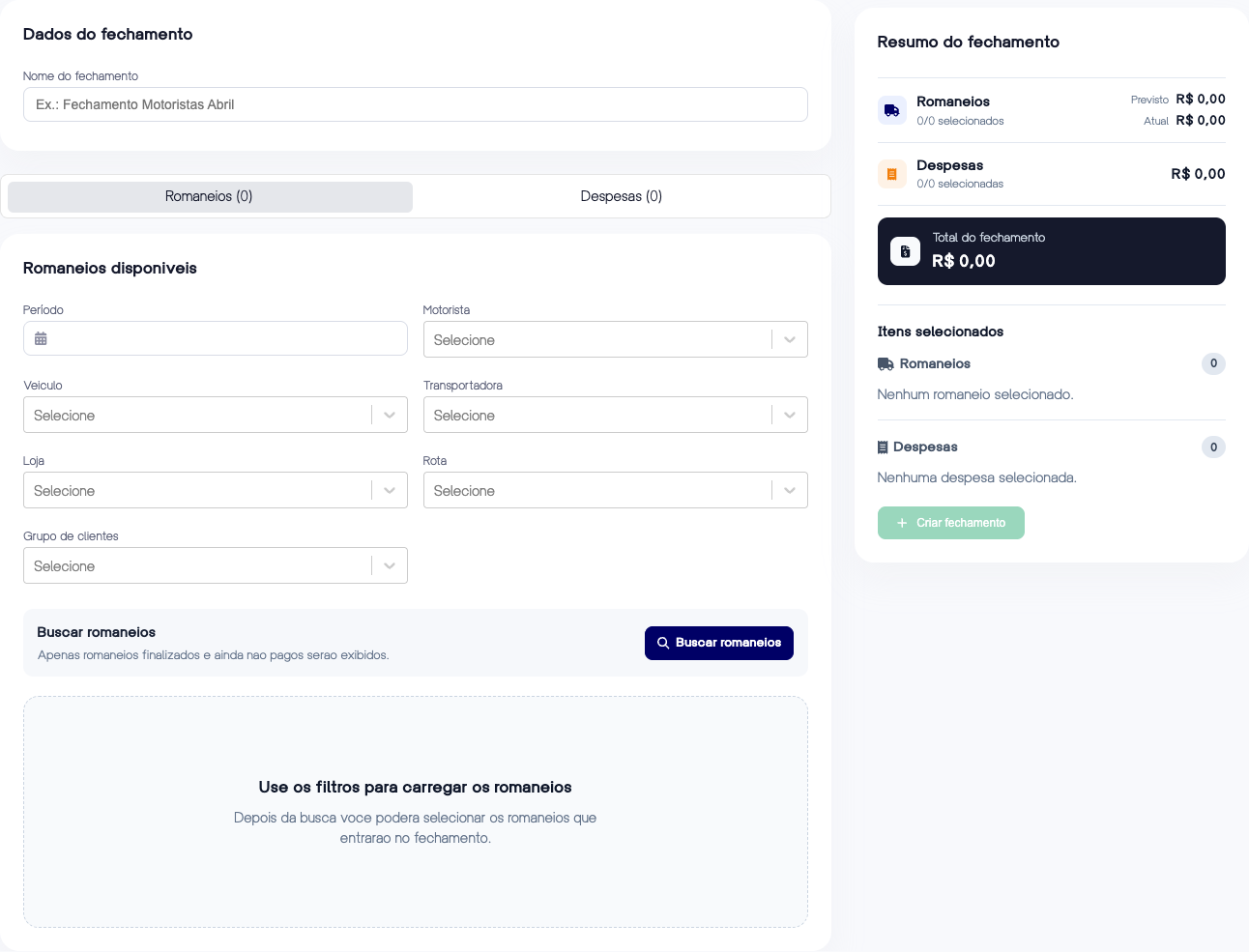This screenshot has height=952, width=1249.
Task: Expand the Rota chevron arrow
Action: [x=790, y=490]
